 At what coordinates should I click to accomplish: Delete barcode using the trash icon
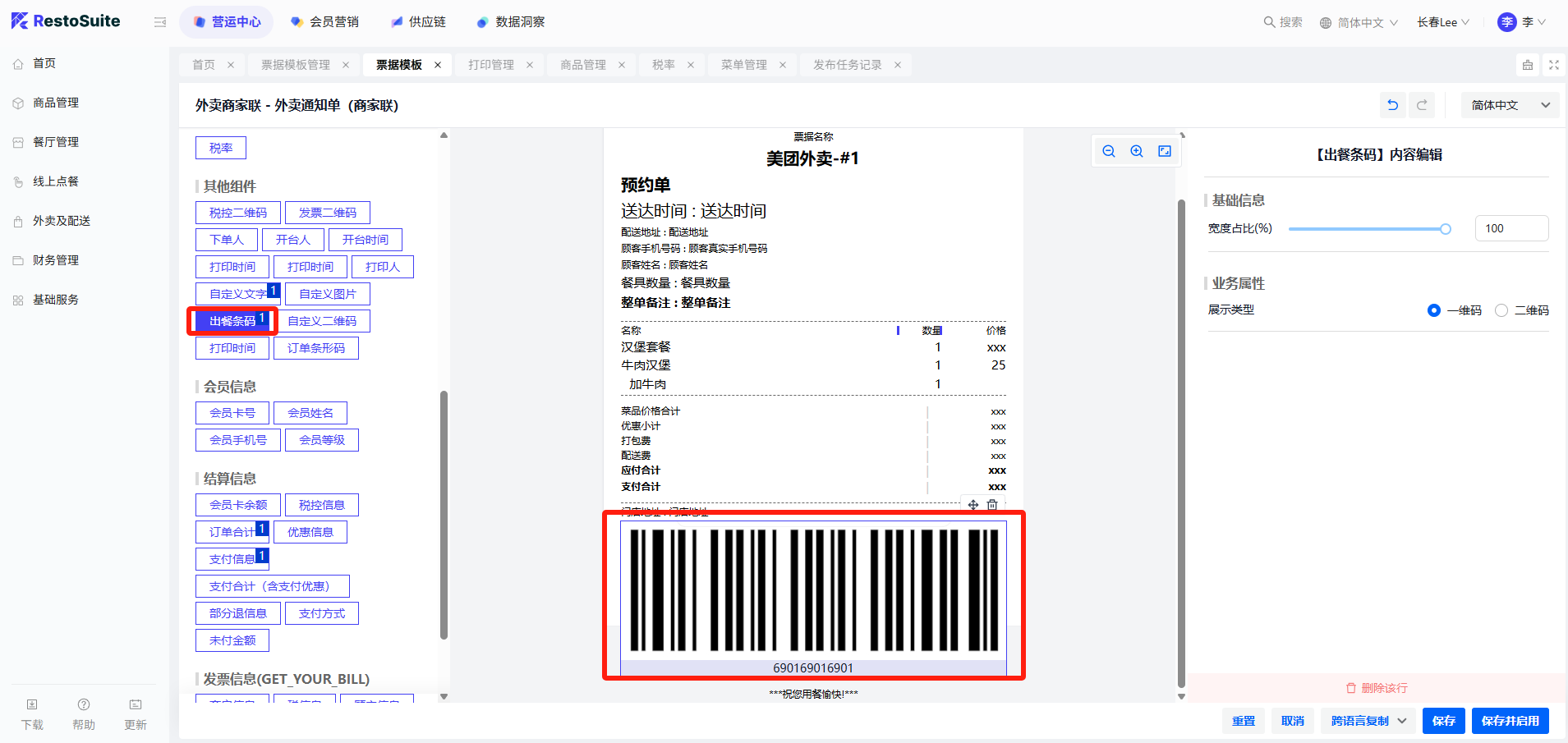[992, 505]
